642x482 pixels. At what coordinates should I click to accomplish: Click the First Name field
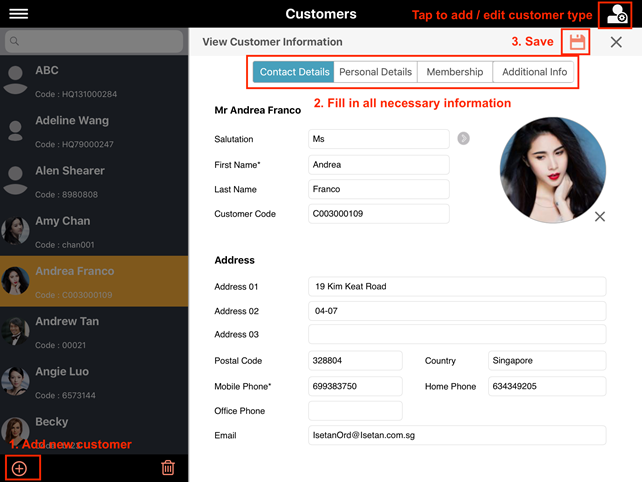[379, 165]
